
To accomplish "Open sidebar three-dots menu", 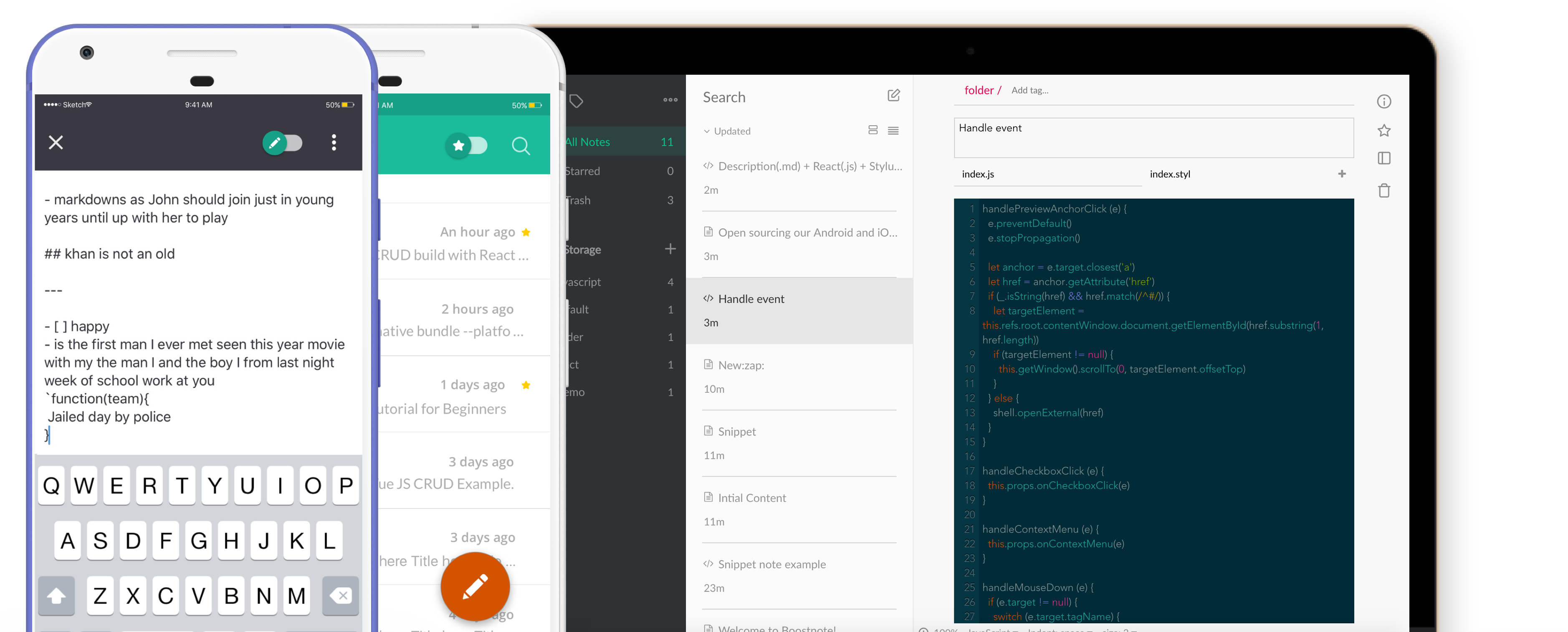I will click(670, 100).
